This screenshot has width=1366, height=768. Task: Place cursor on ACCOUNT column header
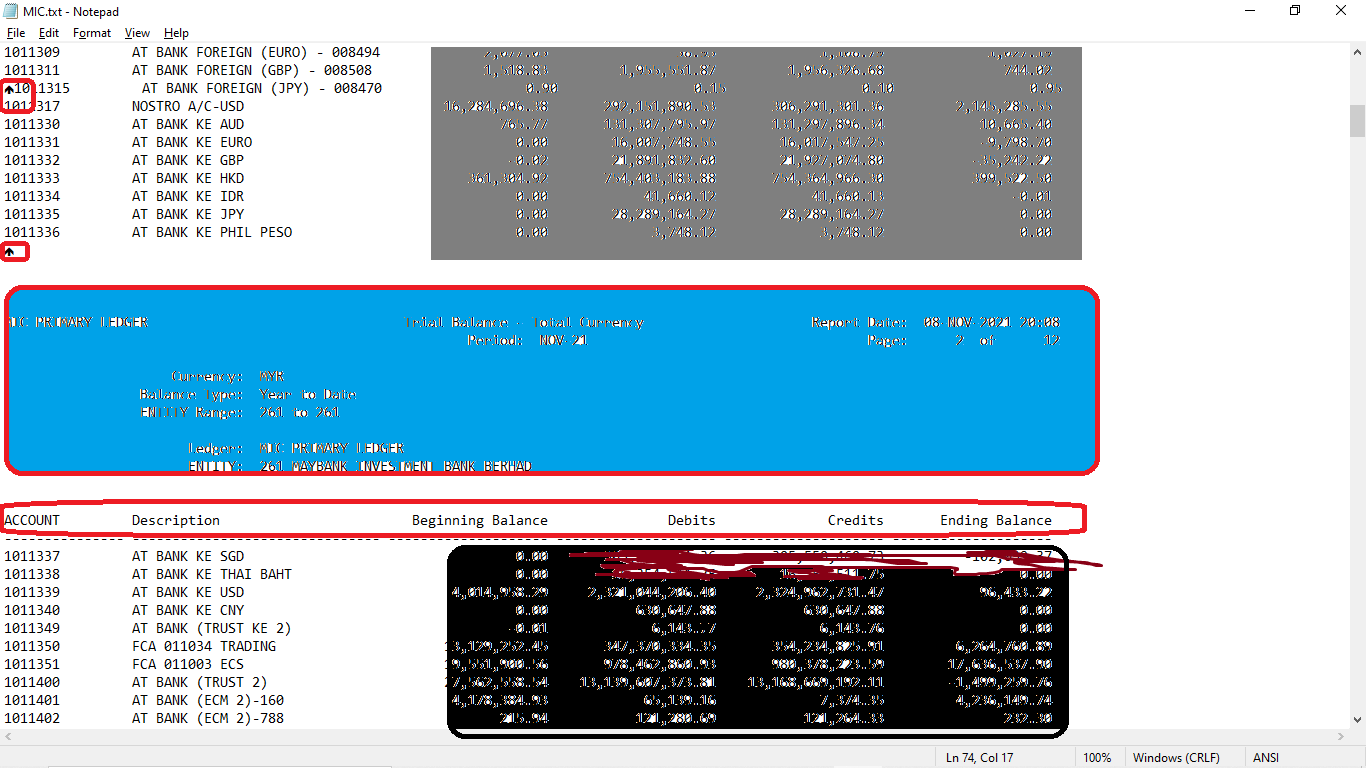point(32,520)
